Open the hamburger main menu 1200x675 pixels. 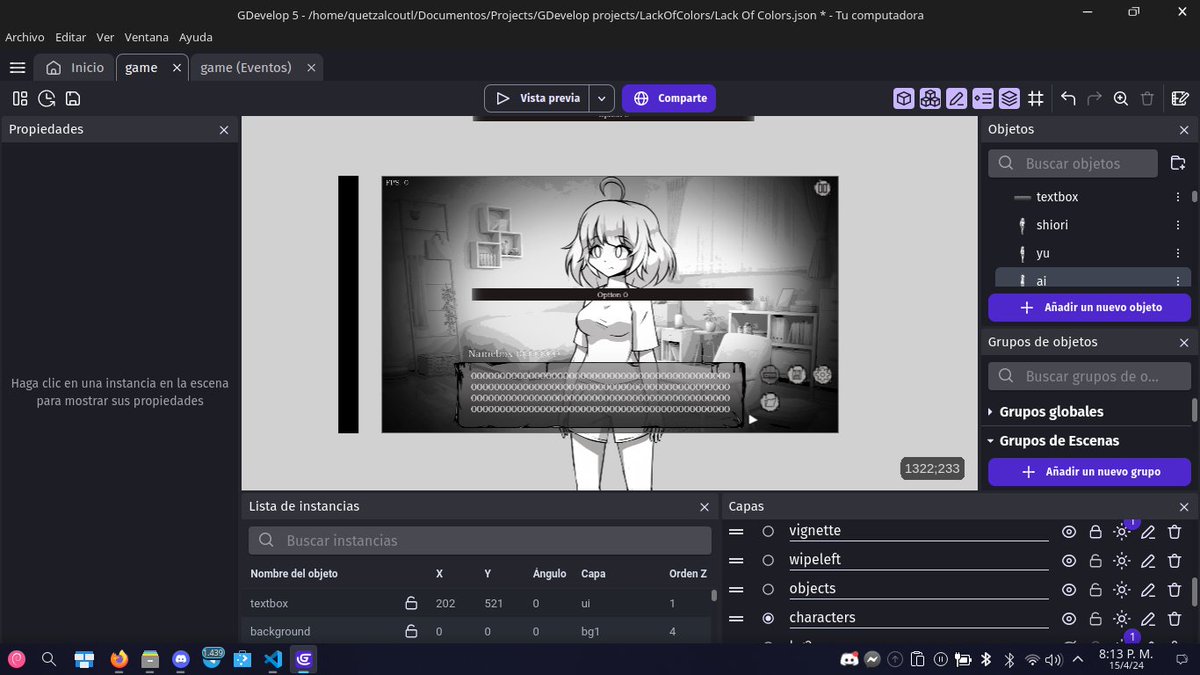(17, 68)
